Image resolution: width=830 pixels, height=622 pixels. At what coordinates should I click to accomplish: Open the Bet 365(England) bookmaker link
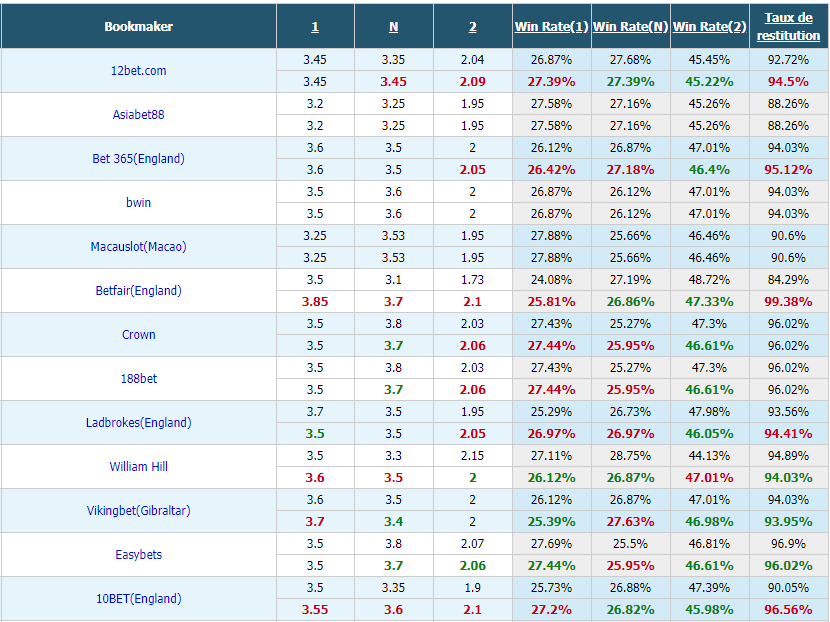[x=139, y=158]
